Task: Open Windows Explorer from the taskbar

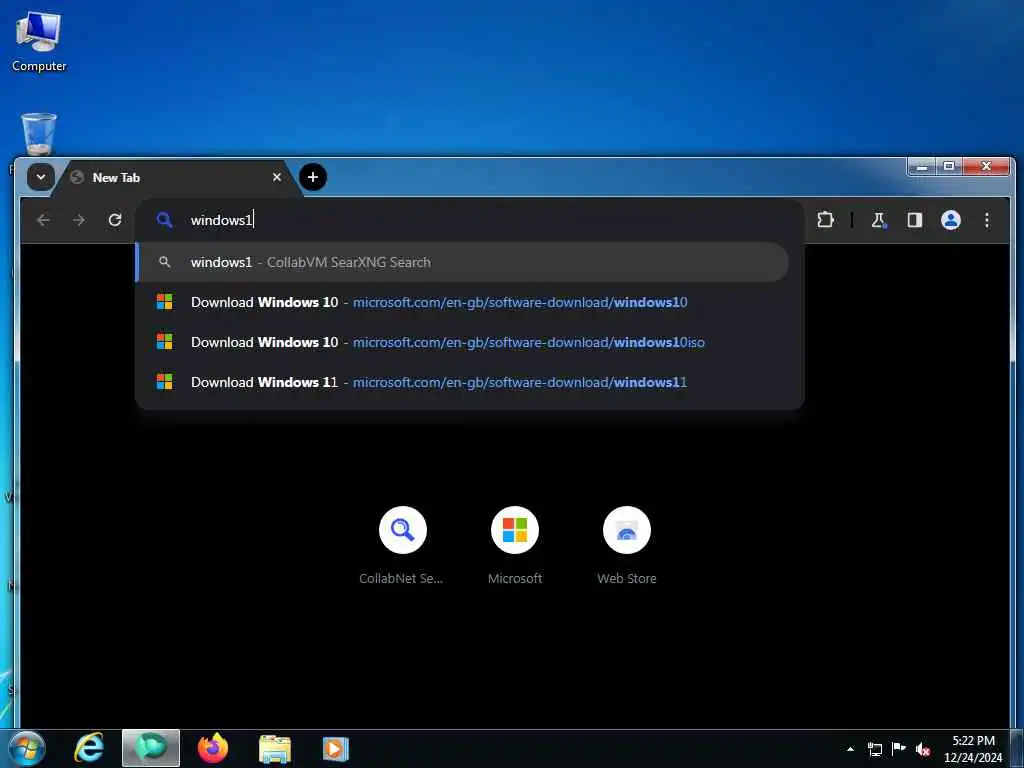Action: click(x=275, y=748)
